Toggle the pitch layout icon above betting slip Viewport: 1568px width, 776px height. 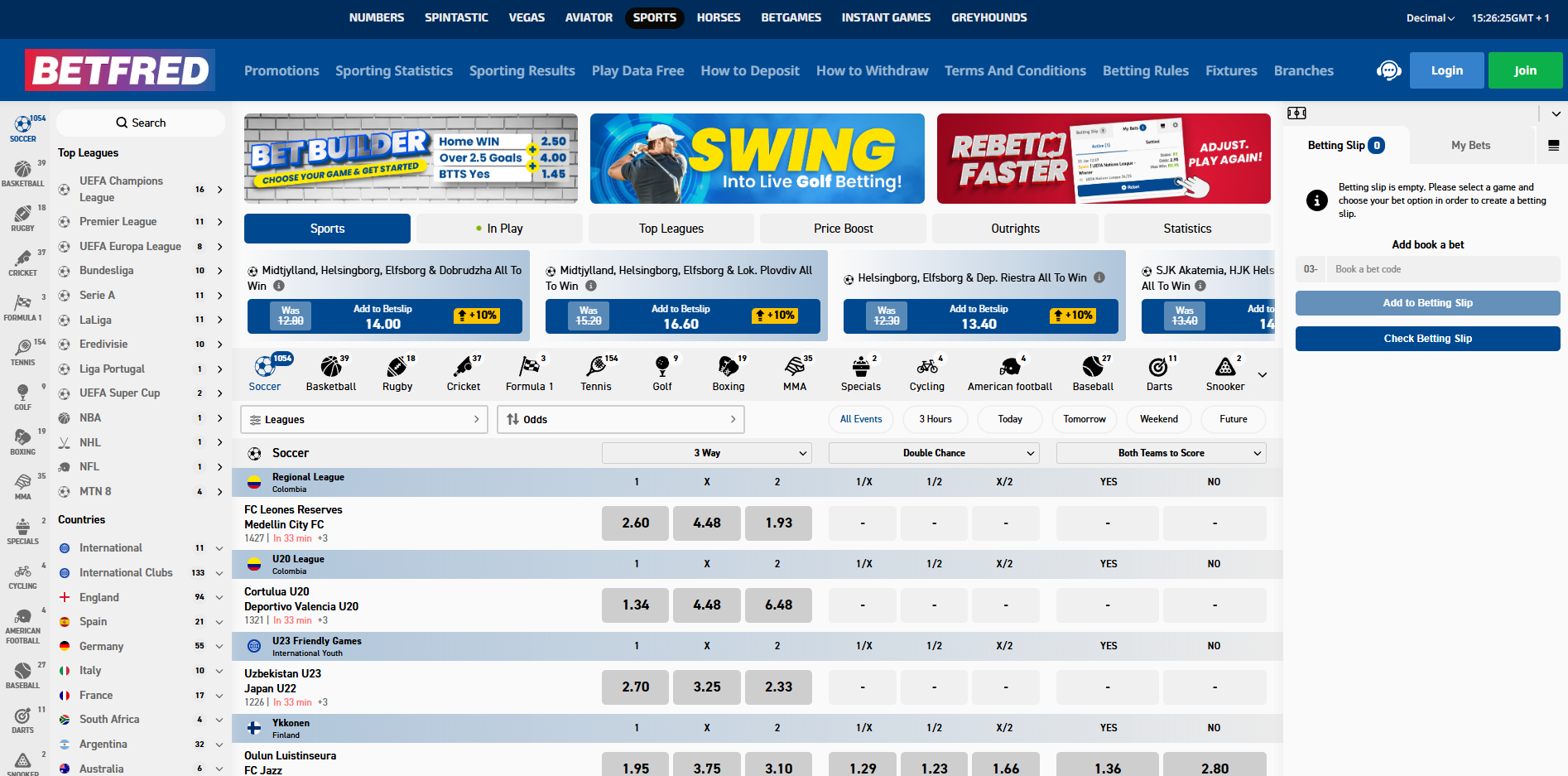pos(1296,113)
